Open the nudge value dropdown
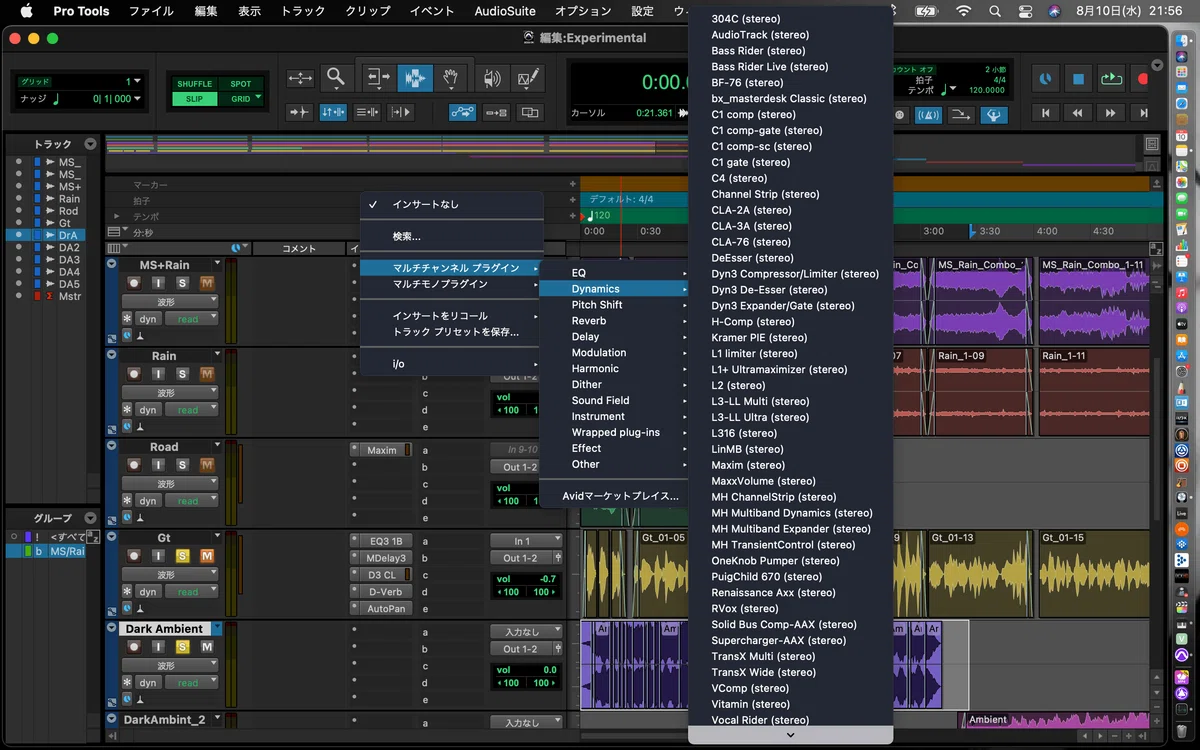This screenshot has width=1200, height=750. tap(137, 99)
